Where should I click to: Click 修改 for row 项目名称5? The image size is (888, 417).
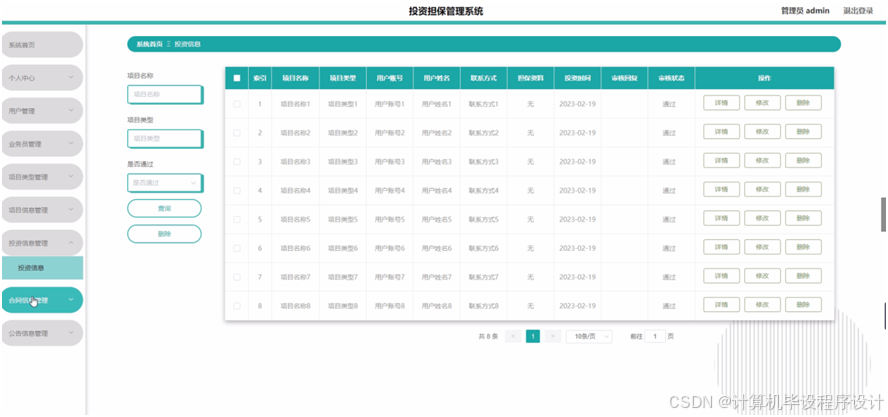(x=762, y=219)
